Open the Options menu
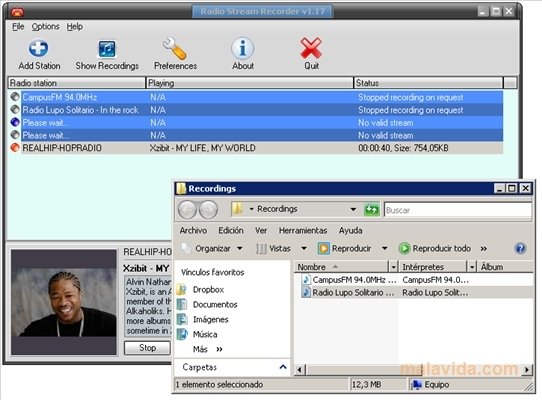The height and width of the screenshot is (400, 542). click(x=45, y=27)
